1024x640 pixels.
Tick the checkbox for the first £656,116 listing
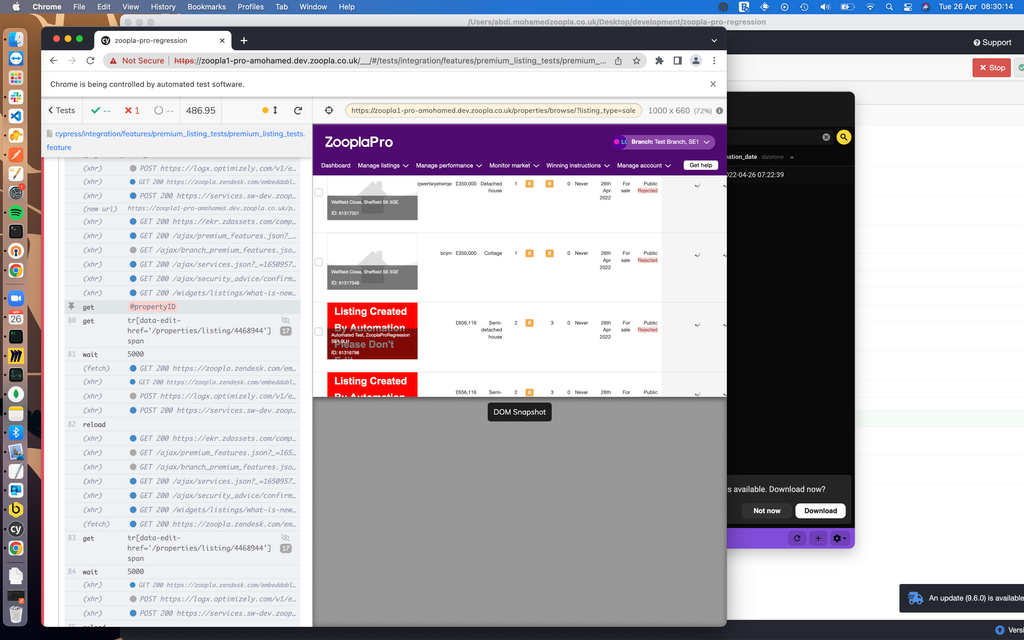319,332
